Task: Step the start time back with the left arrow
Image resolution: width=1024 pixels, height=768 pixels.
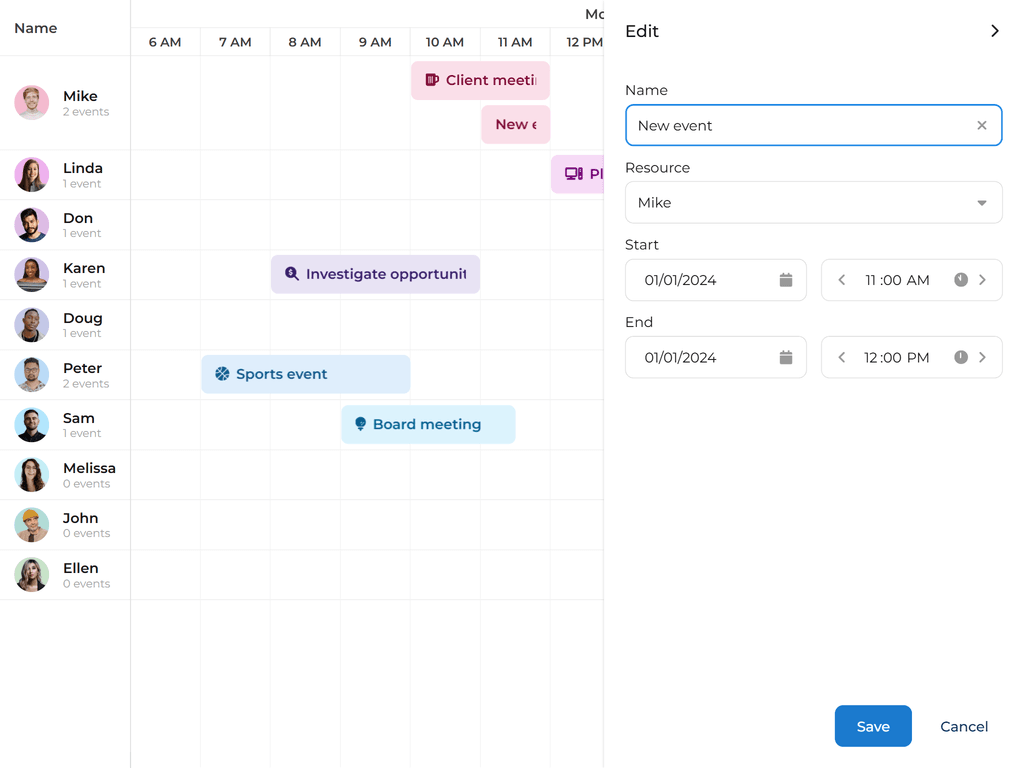Action: tap(841, 280)
